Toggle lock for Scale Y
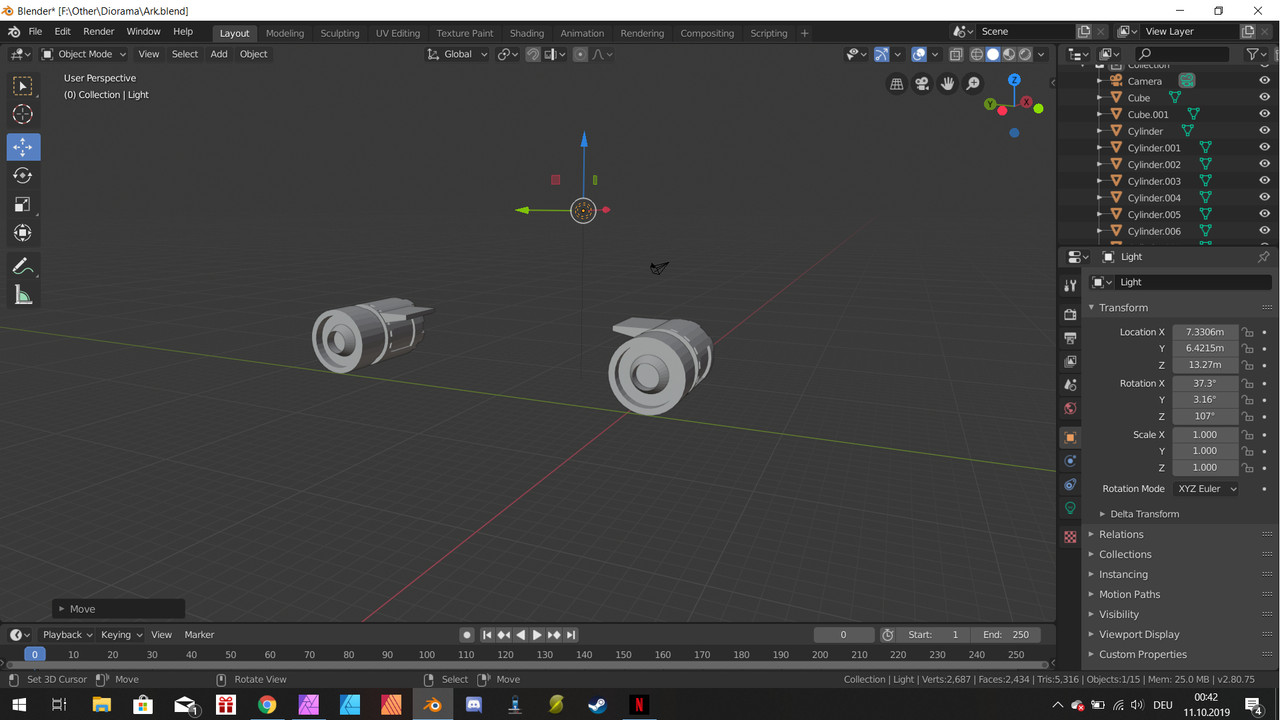Viewport: 1280px width, 720px height. (x=1247, y=451)
